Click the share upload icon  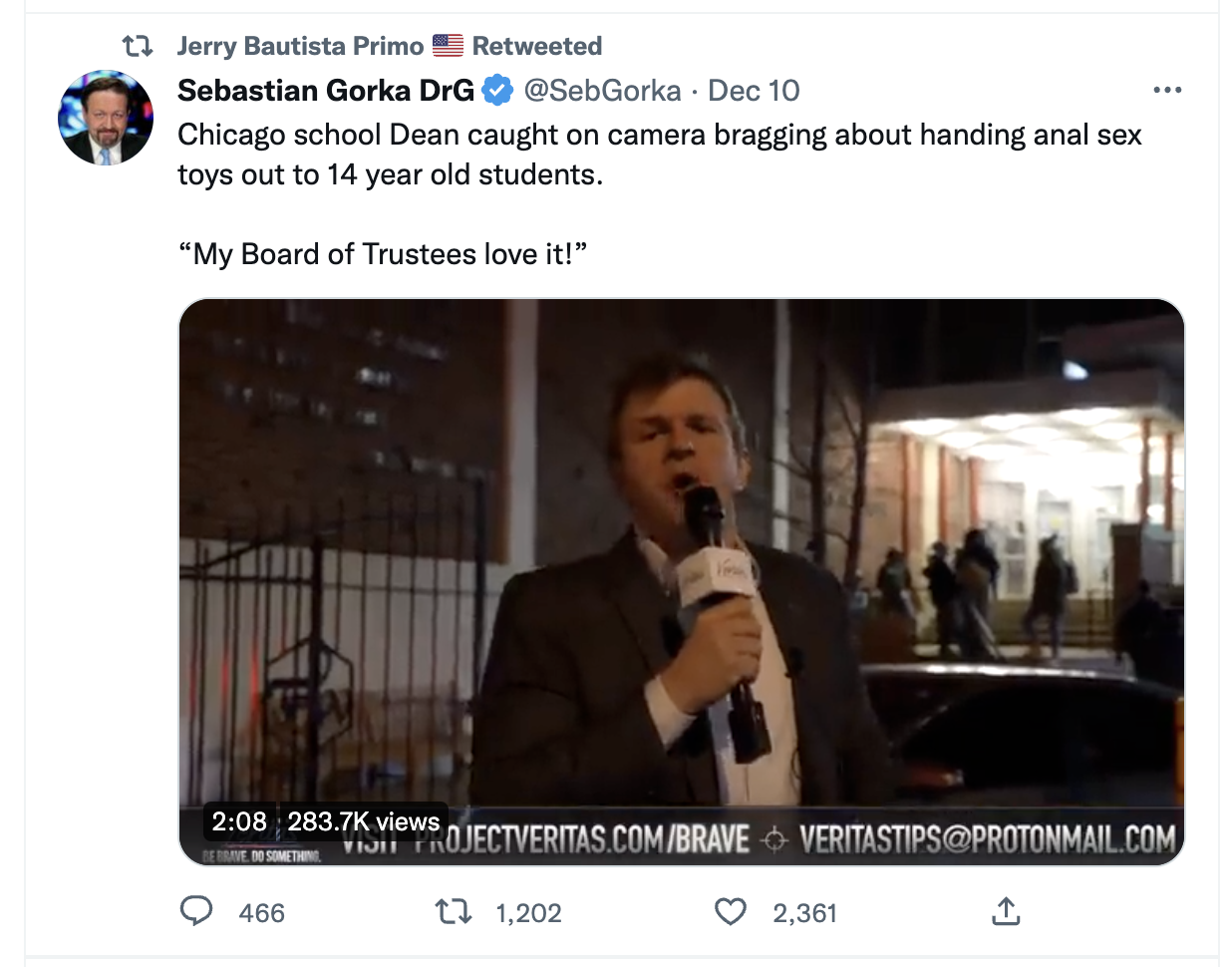pos(1007,911)
